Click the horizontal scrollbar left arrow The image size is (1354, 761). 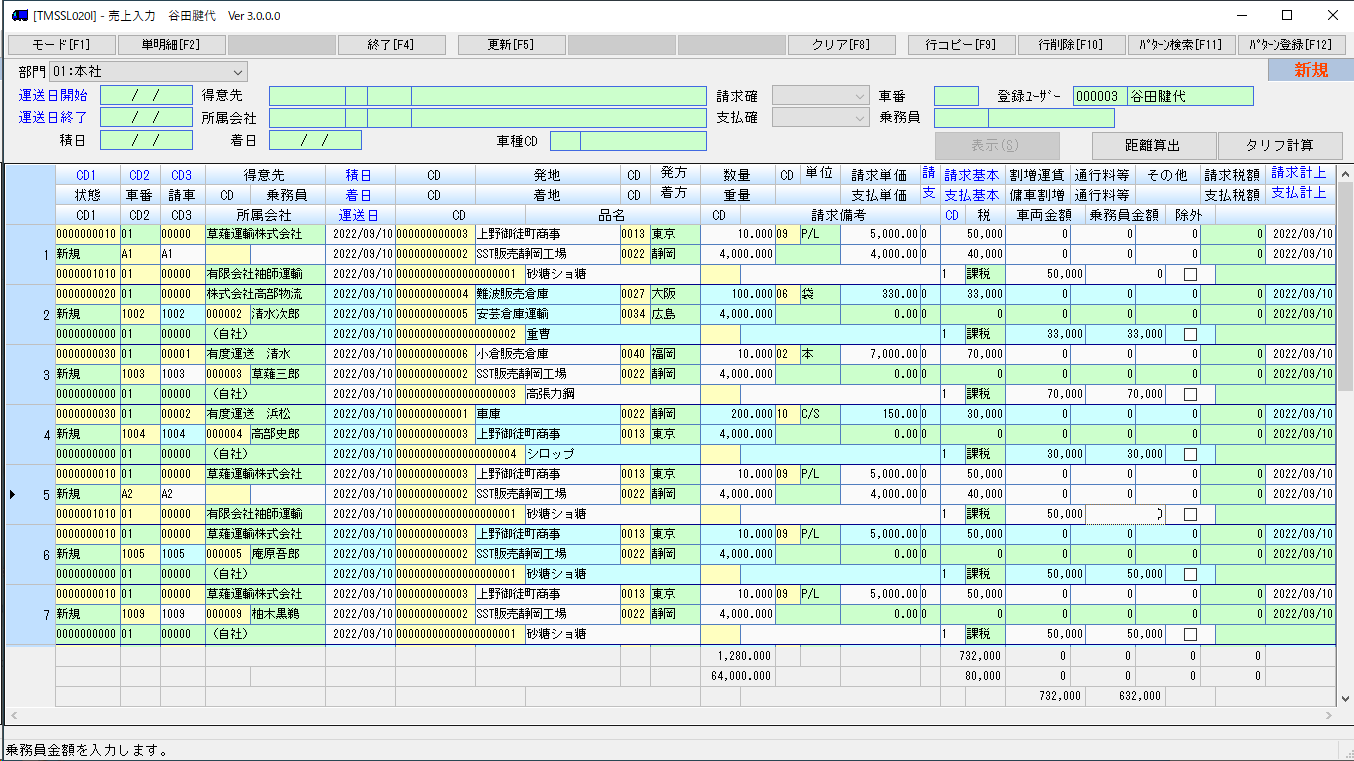click(12, 716)
